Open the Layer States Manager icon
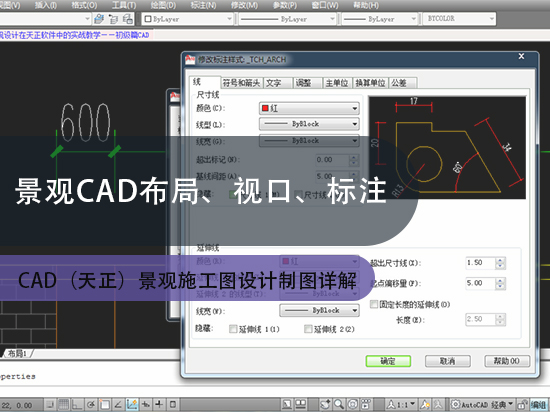 click(x=128, y=19)
